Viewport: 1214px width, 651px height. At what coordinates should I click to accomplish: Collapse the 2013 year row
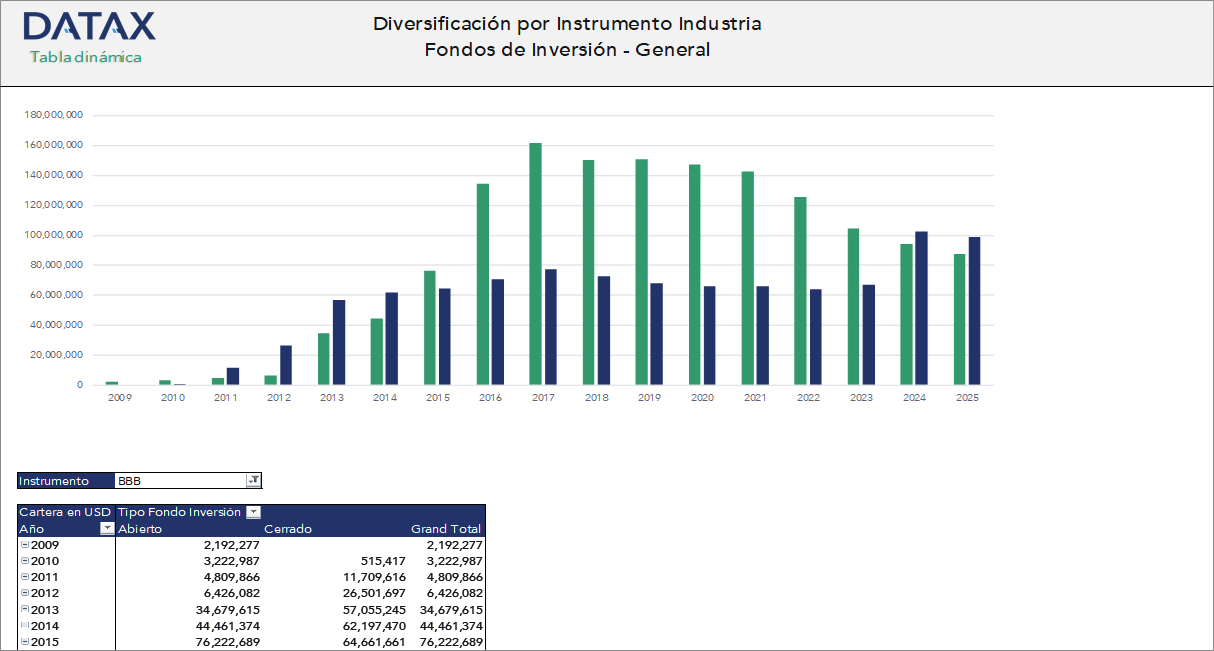click(24, 609)
